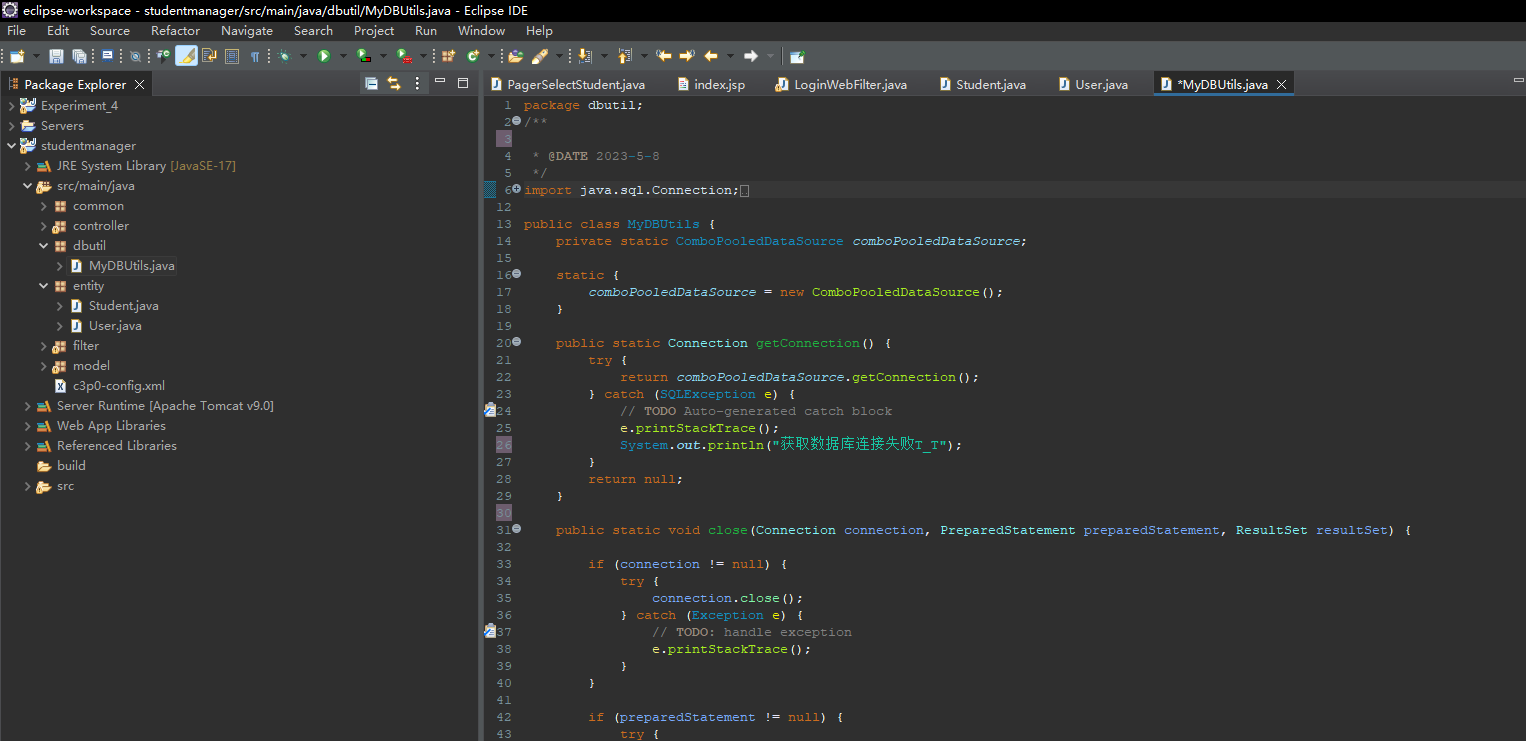Toggle Mark Occurrences highlighter button
1526x741 pixels.
click(x=186, y=56)
